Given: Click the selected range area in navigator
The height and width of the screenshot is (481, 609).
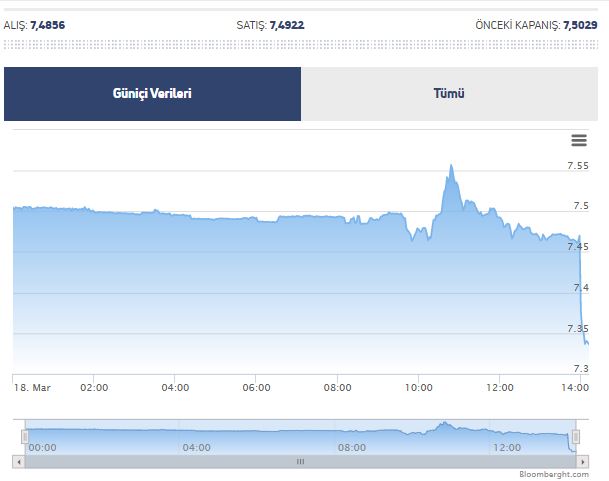Looking at the screenshot, I should [301, 437].
